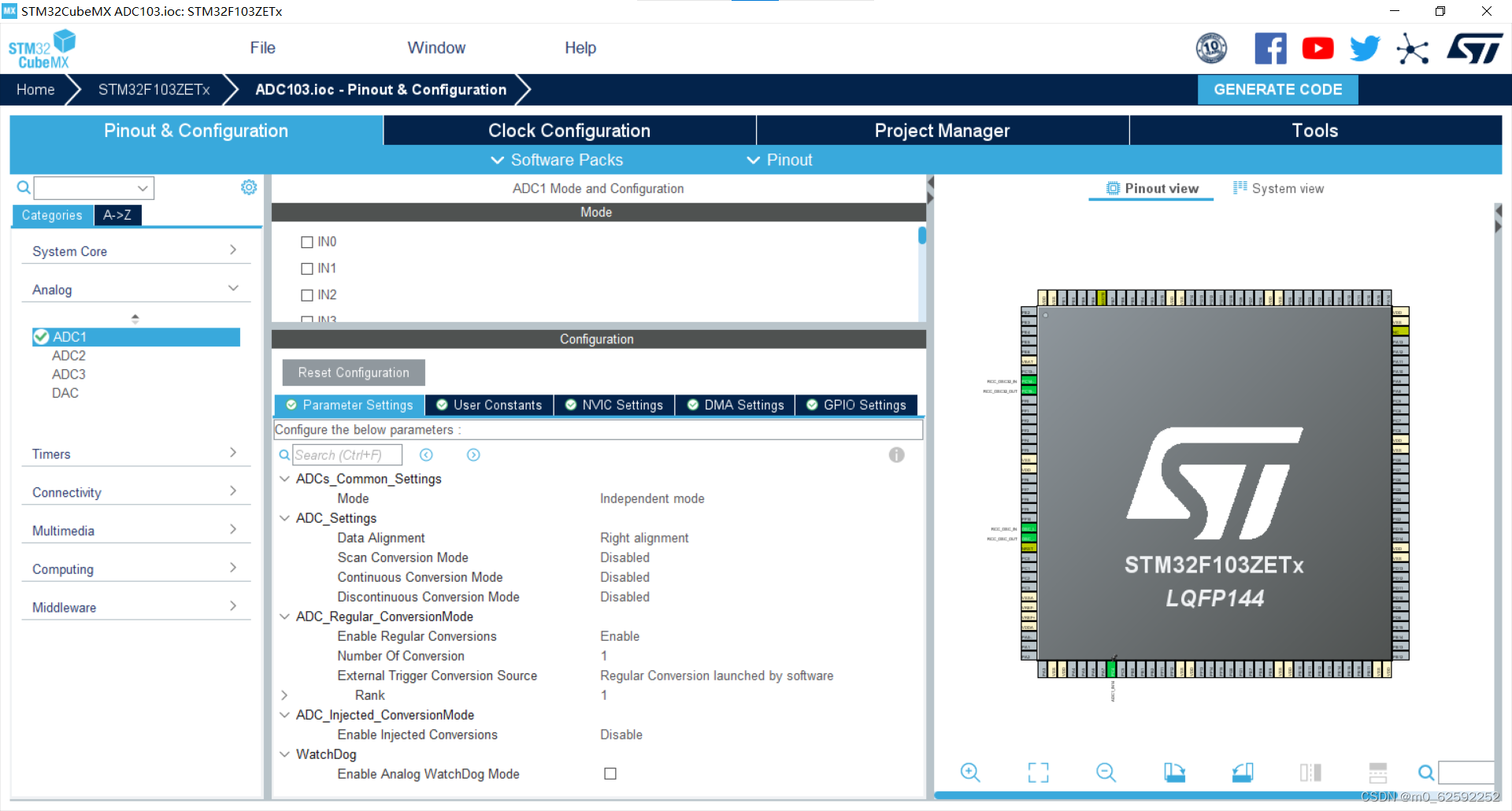Image resolution: width=1512 pixels, height=811 pixels.
Task: Open DMA Settings tab
Action: coord(736,405)
